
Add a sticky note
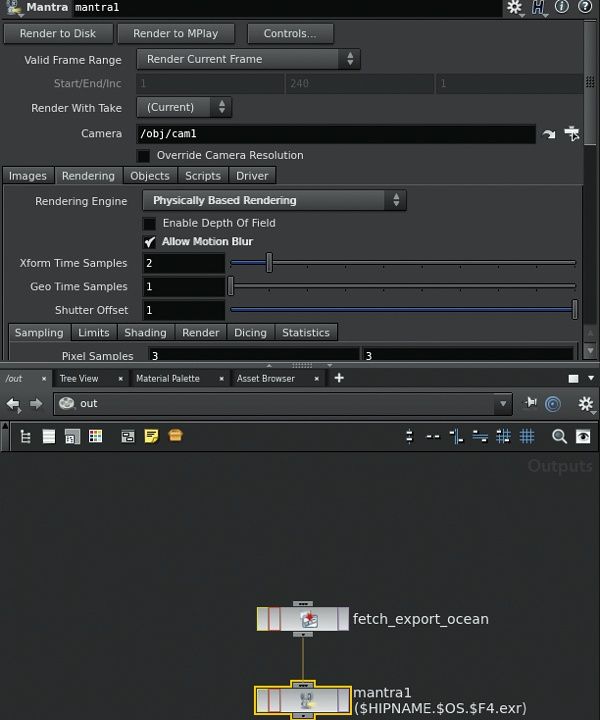151,436
